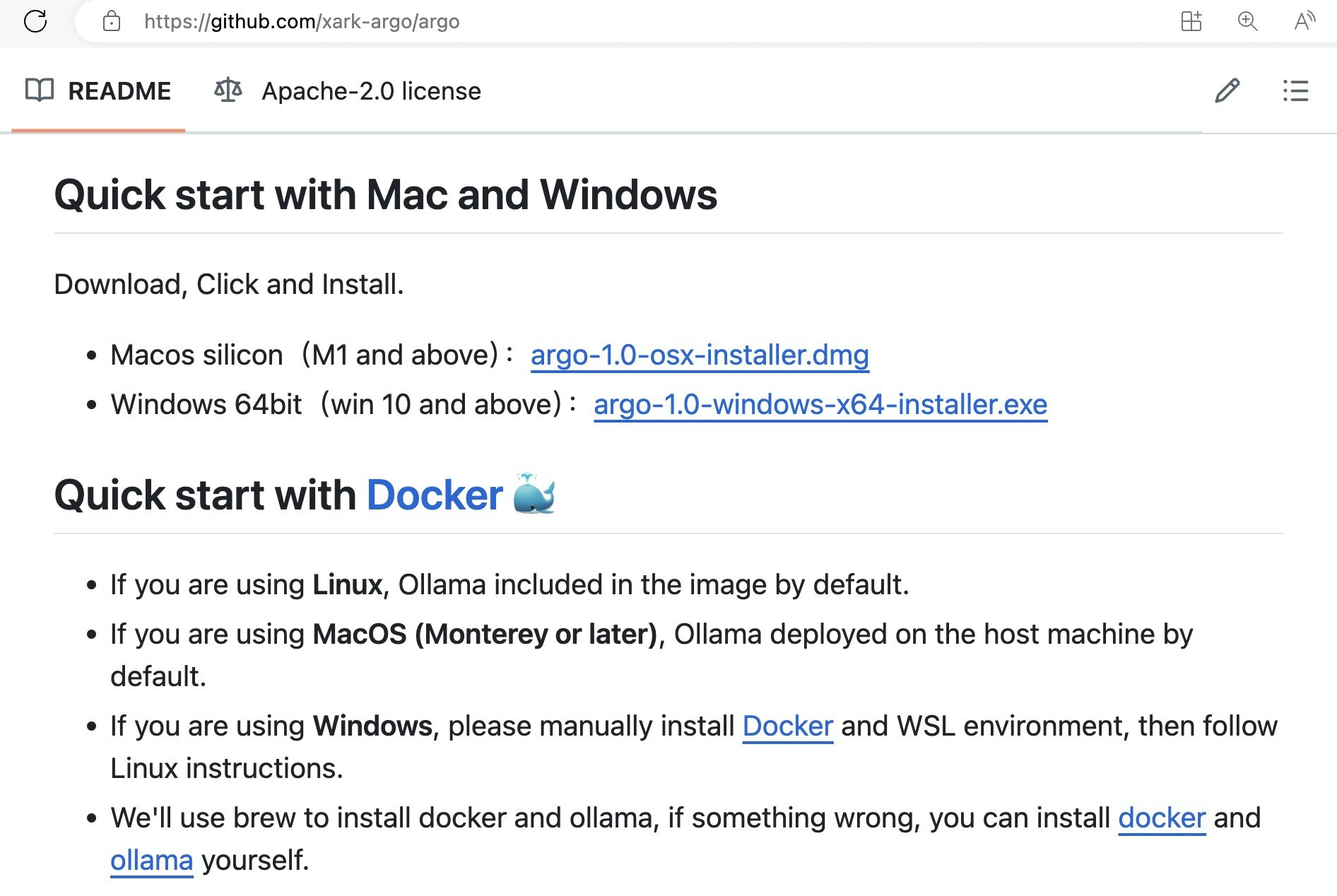Click the Quick start with Mac and Windows heading
The width and height of the screenshot is (1337, 896).
pyautogui.click(x=386, y=194)
